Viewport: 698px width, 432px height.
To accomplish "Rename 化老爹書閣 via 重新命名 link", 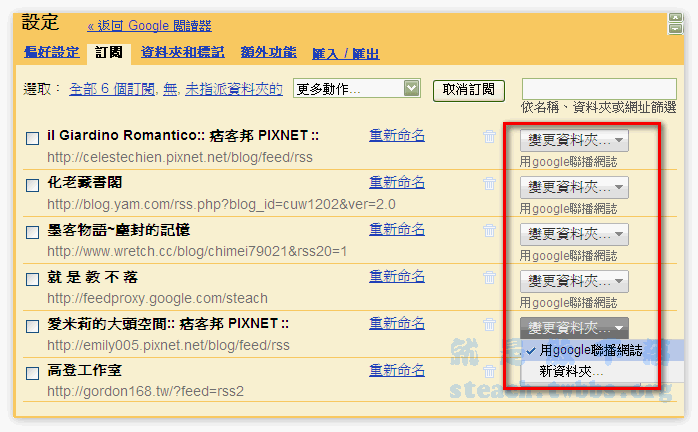I will [x=397, y=182].
